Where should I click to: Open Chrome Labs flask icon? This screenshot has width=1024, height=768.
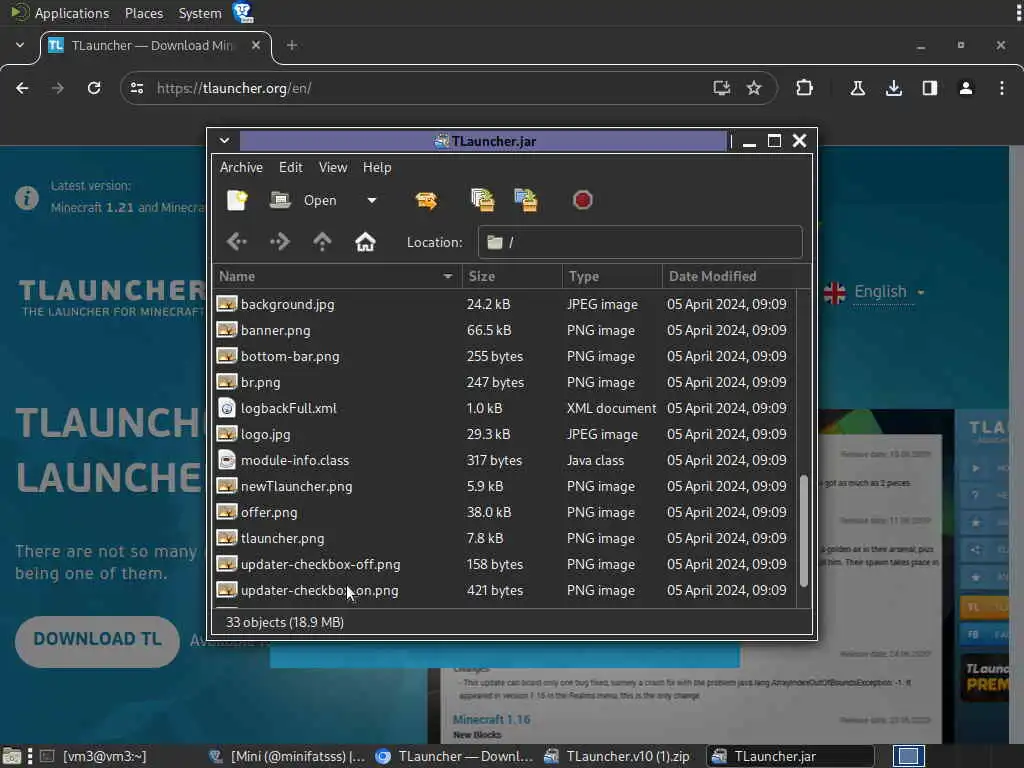857,88
